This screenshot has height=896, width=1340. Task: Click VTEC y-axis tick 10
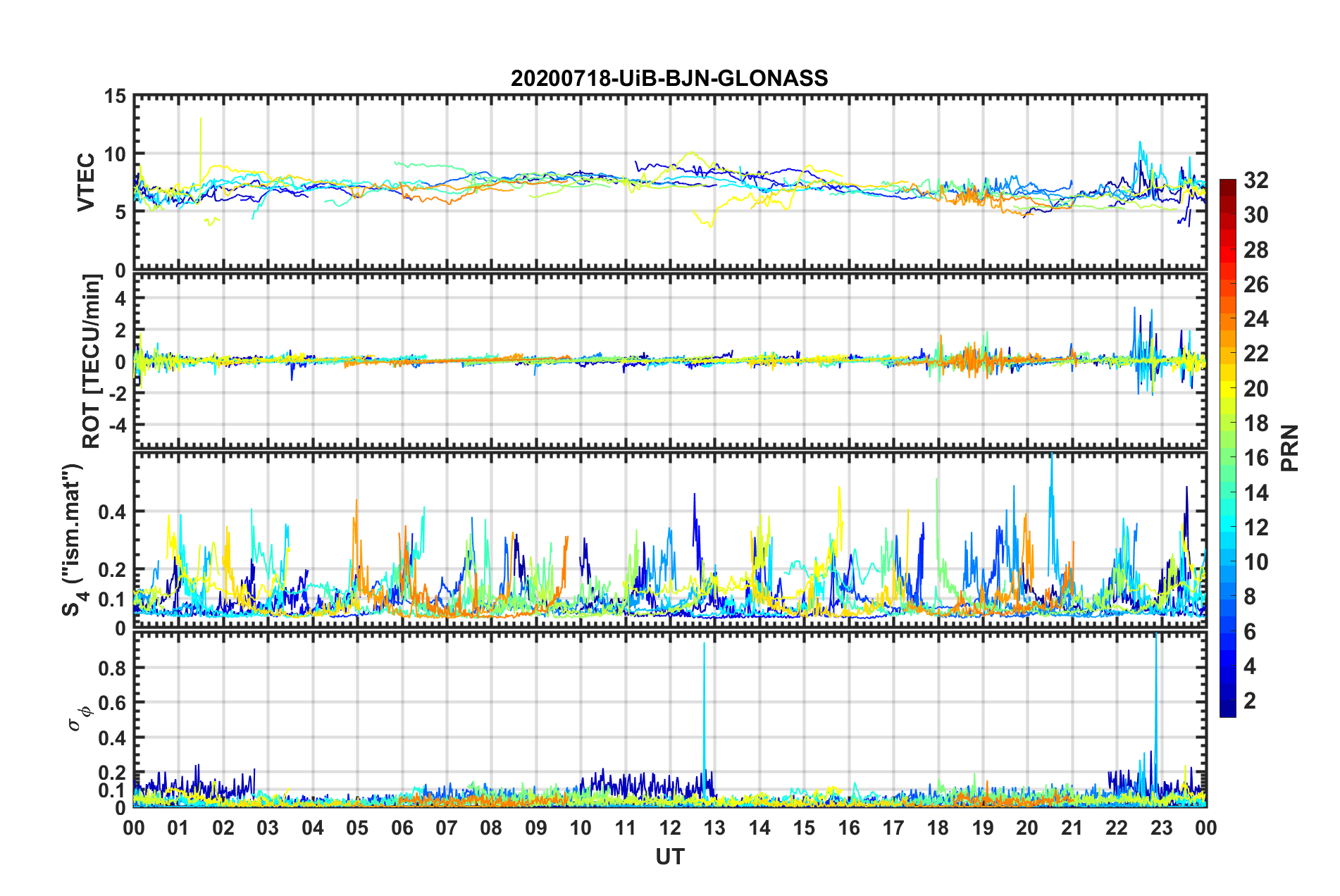pos(115,154)
